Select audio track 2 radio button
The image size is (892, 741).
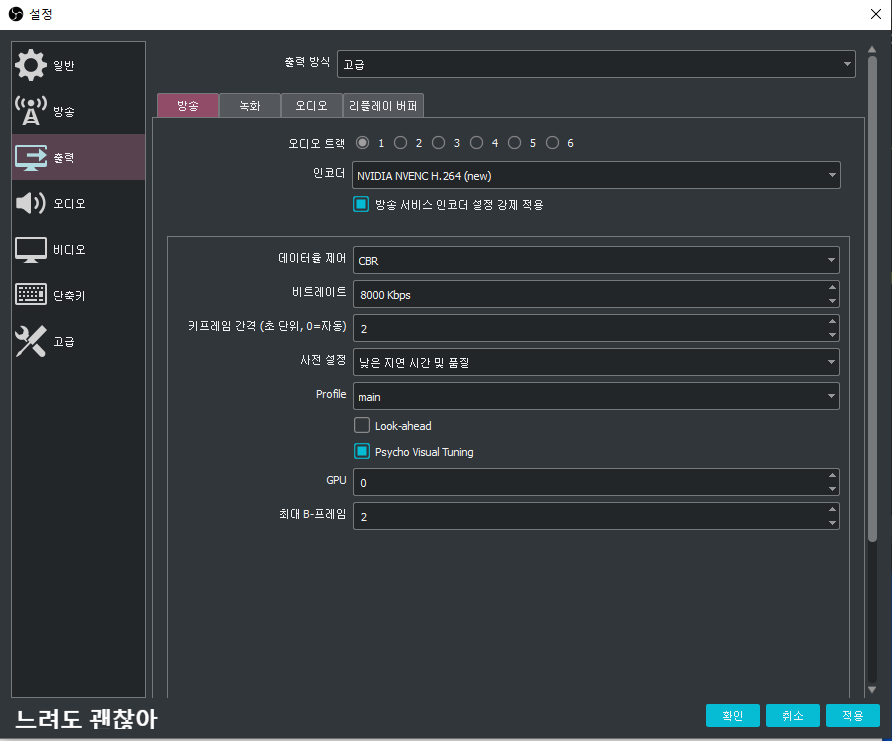(400, 143)
